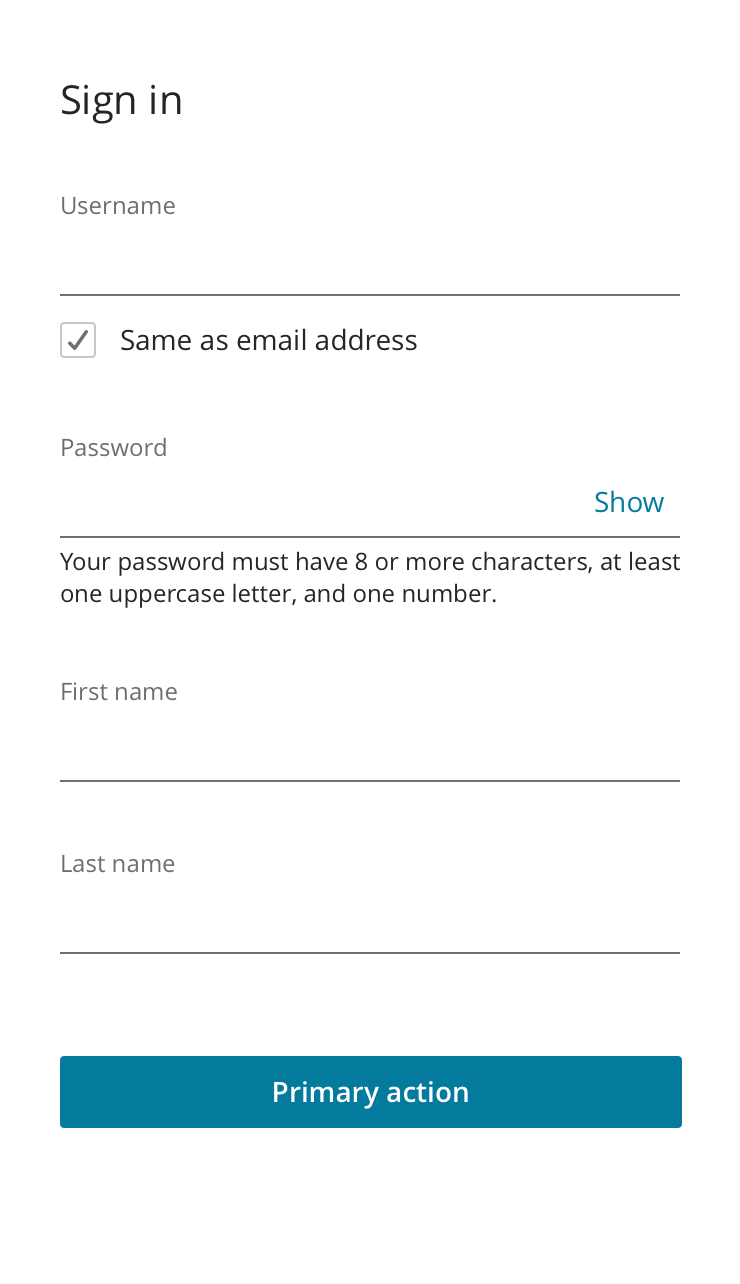Uncheck the Same as email address checkbox
This screenshot has width=740, height=1284.
point(78,341)
